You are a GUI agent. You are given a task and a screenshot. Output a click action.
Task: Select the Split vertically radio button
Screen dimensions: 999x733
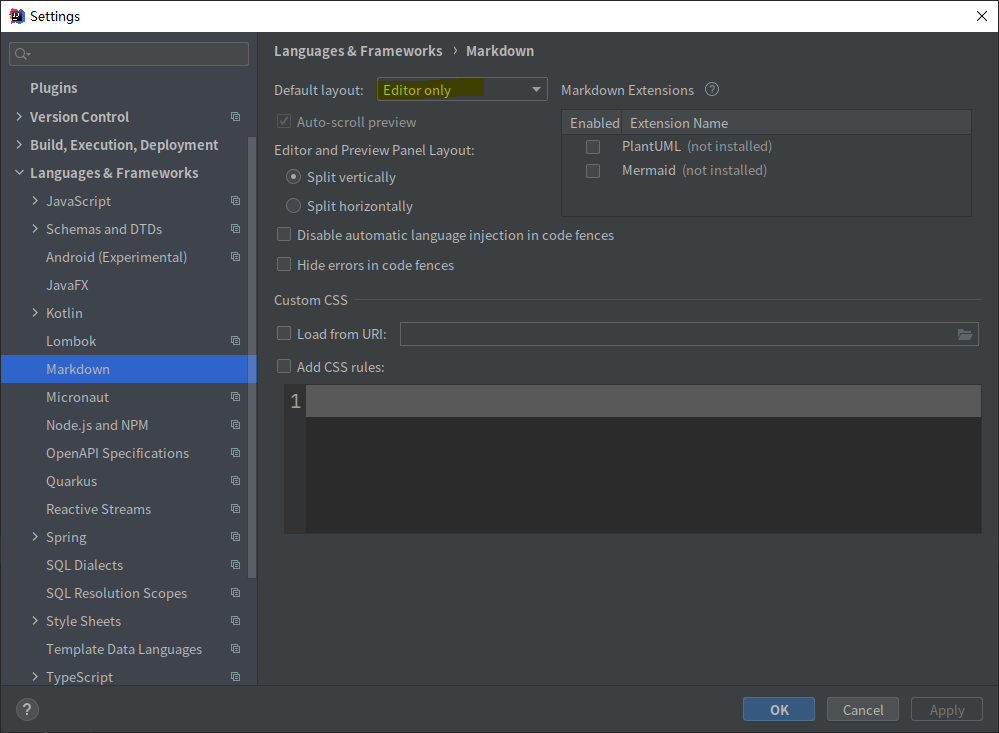(x=293, y=177)
